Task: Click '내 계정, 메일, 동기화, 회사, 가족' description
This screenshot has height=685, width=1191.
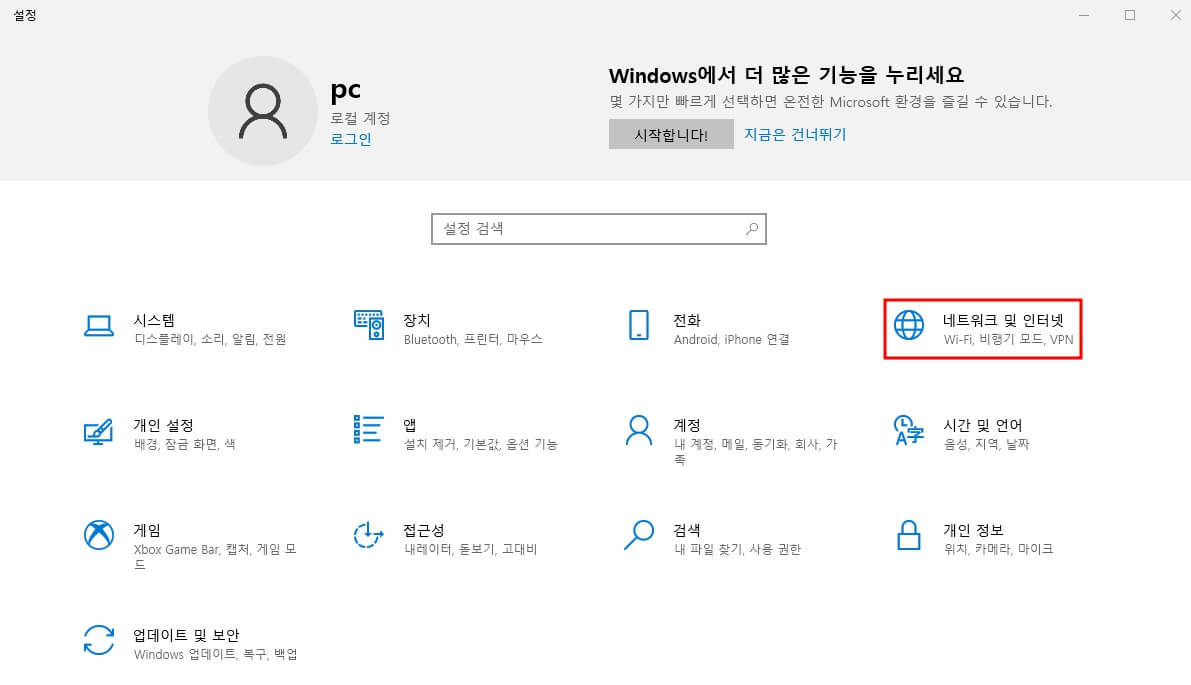Action: point(755,451)
